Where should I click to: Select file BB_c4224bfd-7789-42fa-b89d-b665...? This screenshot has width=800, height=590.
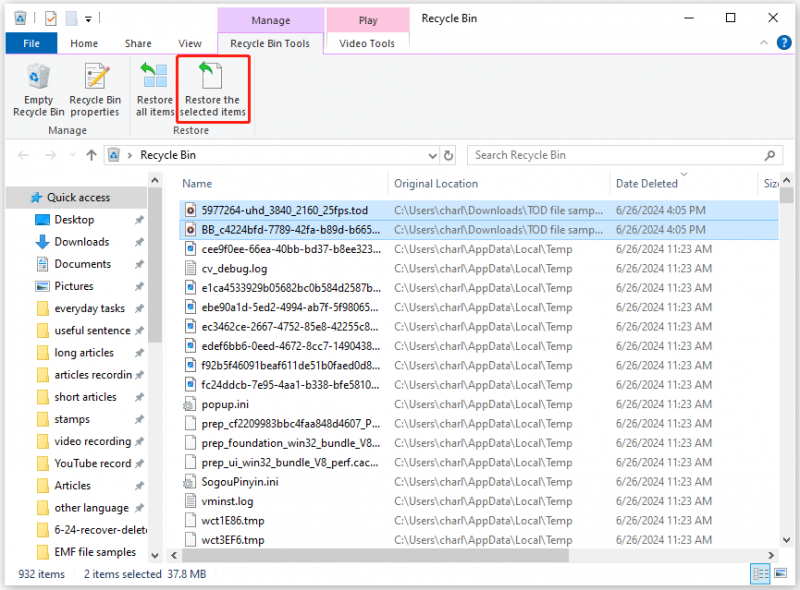click(479, 230)
